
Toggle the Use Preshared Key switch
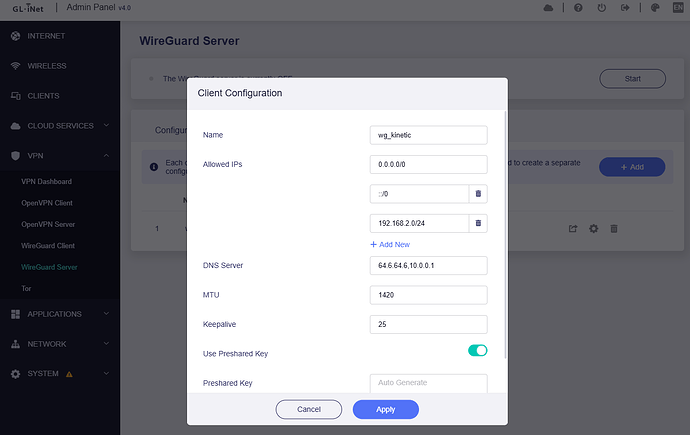coord(477,350)
